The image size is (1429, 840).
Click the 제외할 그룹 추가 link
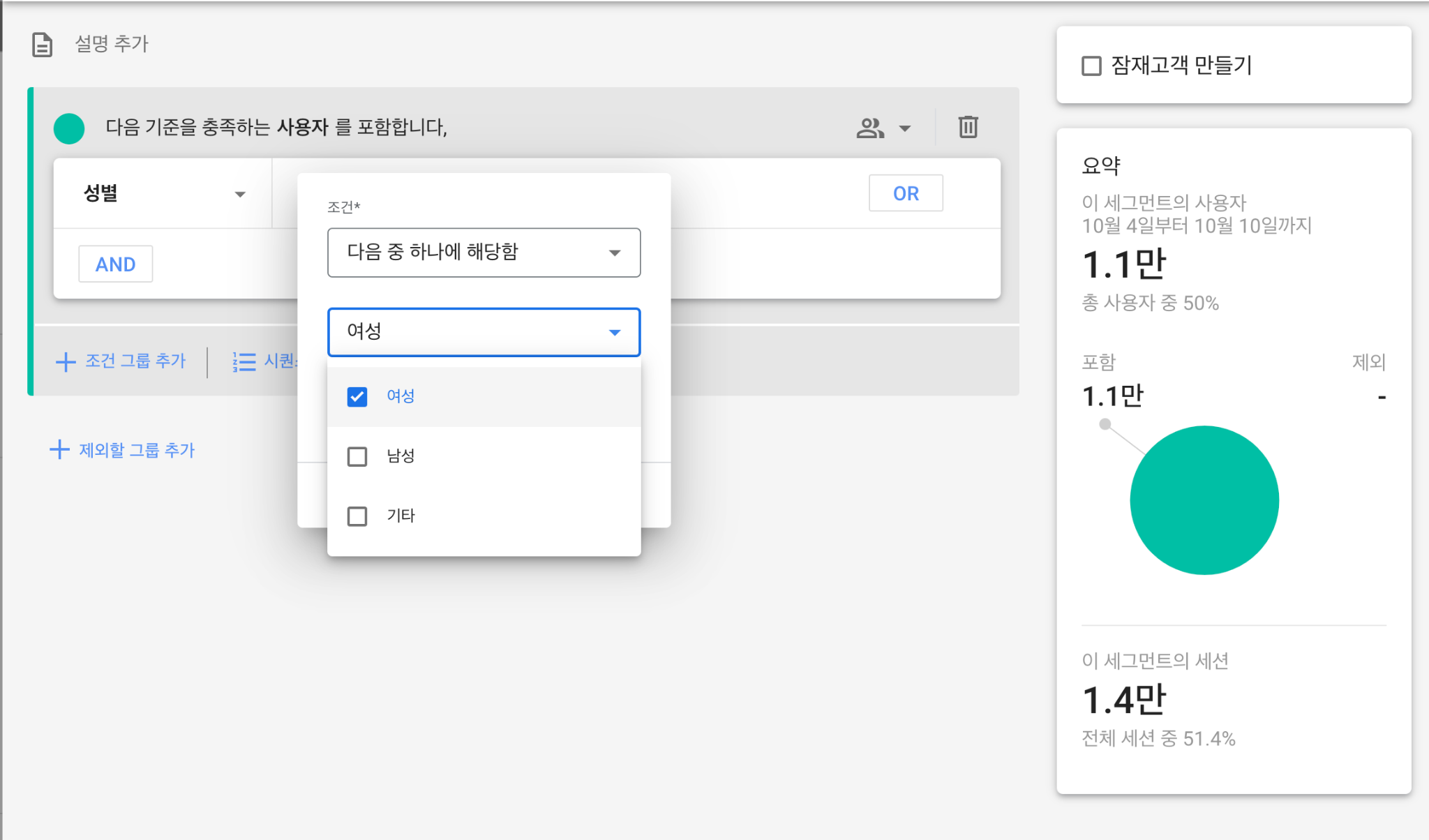click(137, 450)
